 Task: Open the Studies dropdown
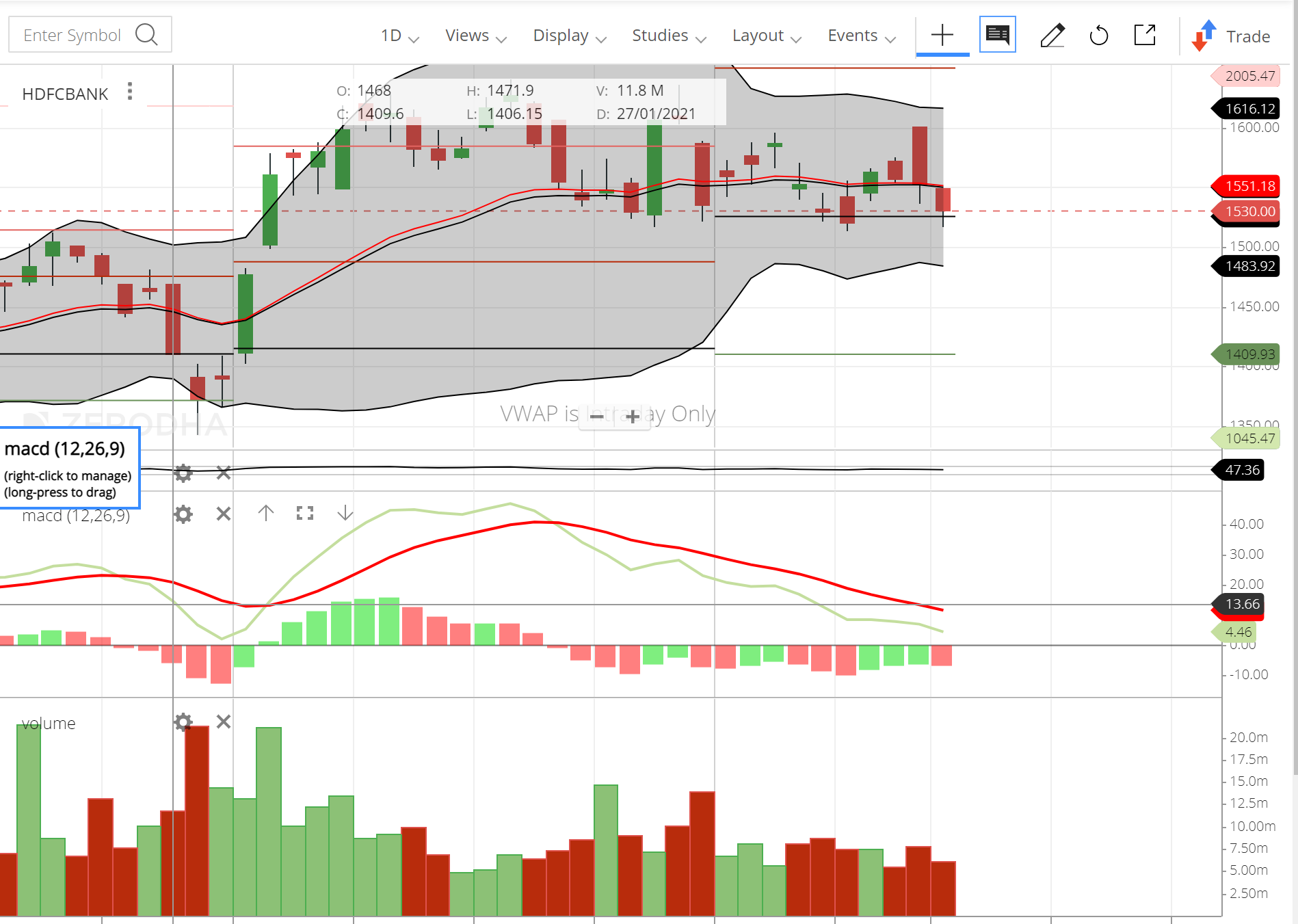pos(668,36)
